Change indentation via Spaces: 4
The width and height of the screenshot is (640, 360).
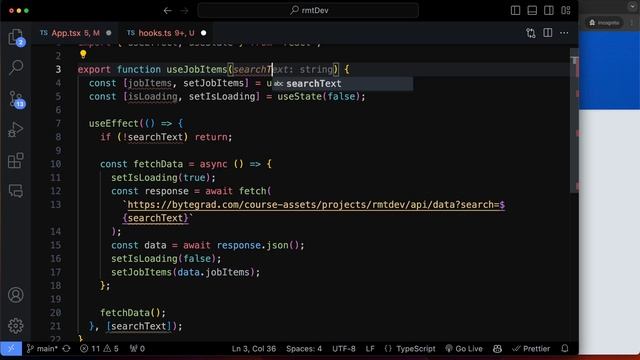[304, 349]
